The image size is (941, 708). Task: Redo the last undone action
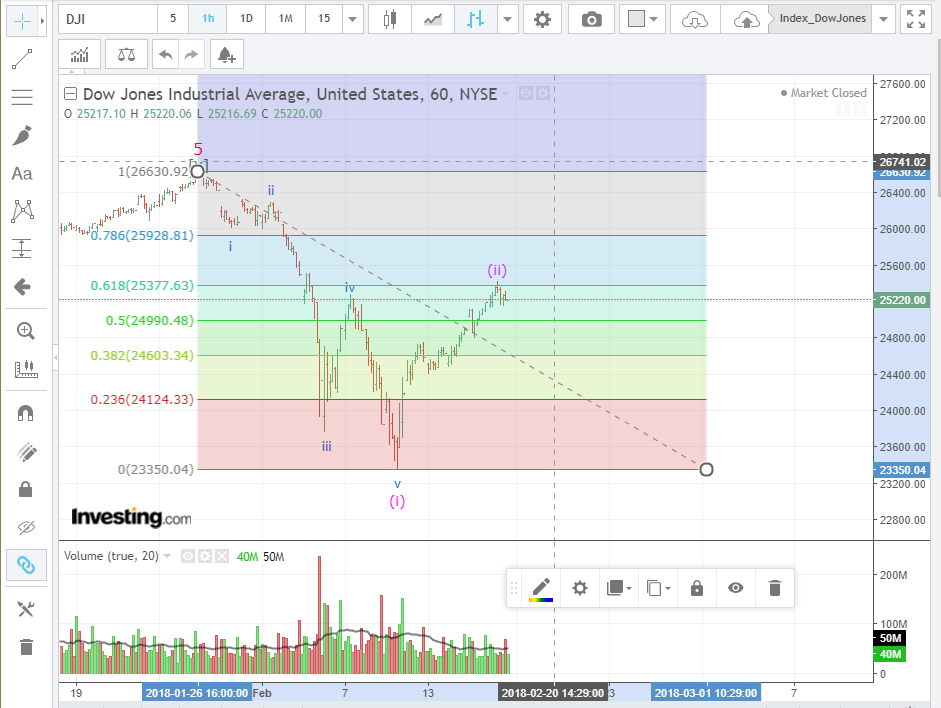pyautogui.click(x=191, y=55)
